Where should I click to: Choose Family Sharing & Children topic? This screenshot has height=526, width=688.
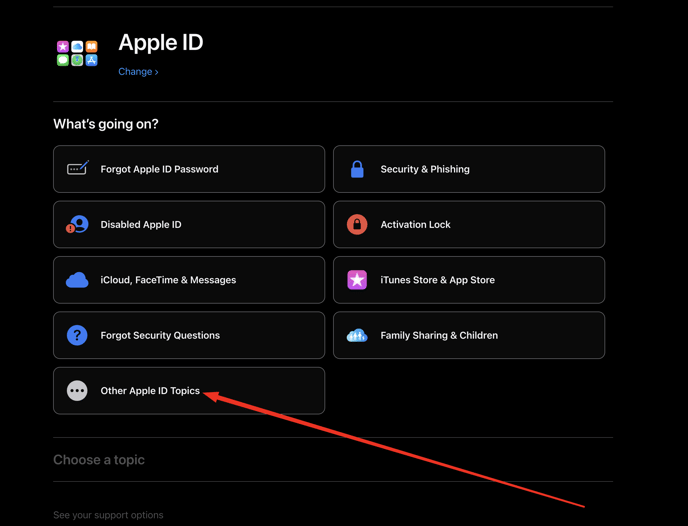point(469,335)
